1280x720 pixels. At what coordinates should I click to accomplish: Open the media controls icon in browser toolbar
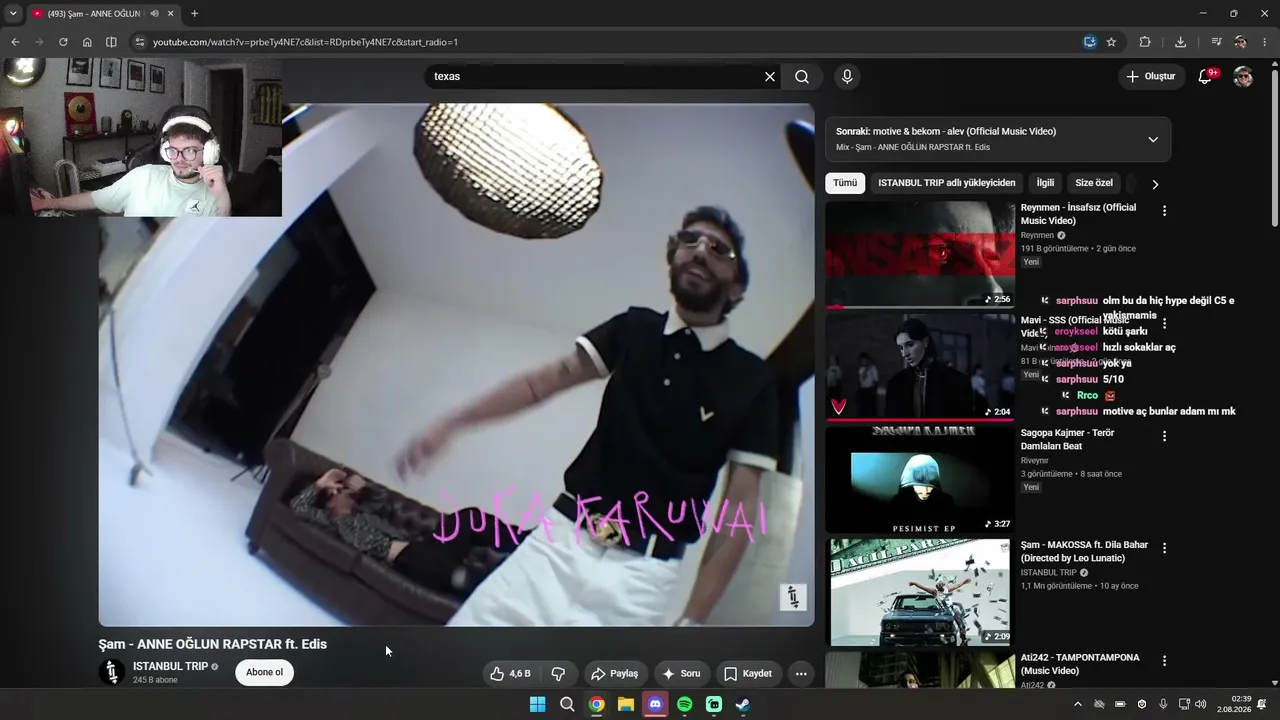pyautogui.click(x=1216, y=42)
